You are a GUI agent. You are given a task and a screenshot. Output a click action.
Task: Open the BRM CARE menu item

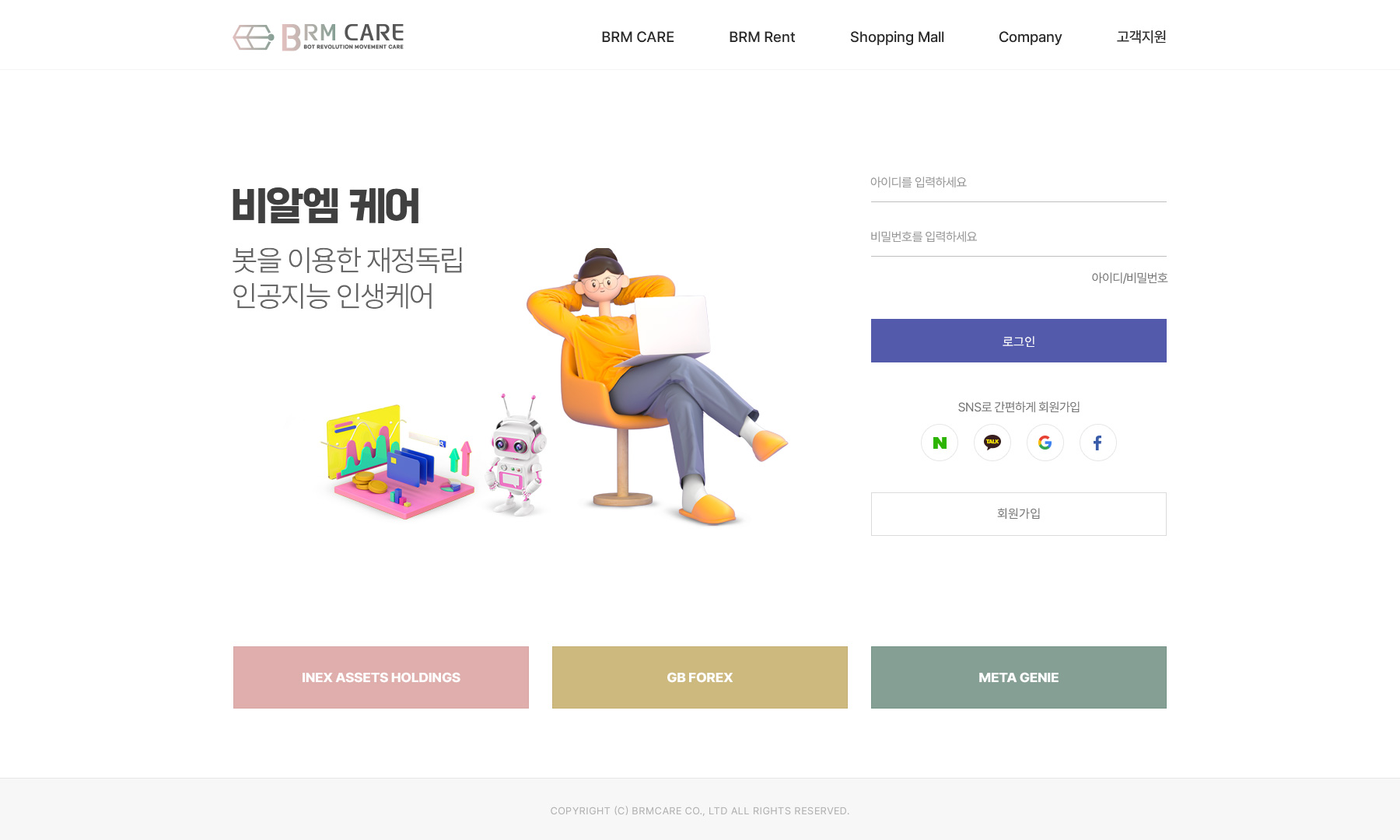[x=638, y=37]
